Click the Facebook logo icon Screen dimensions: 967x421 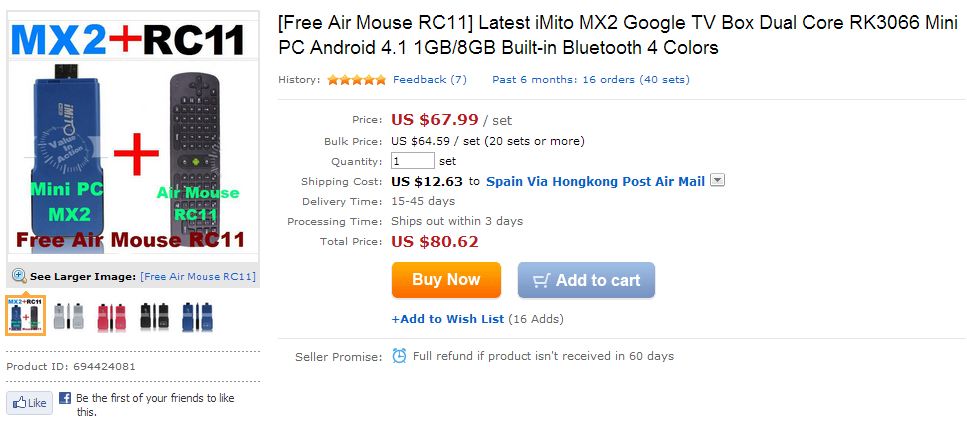tap(64, 398)
